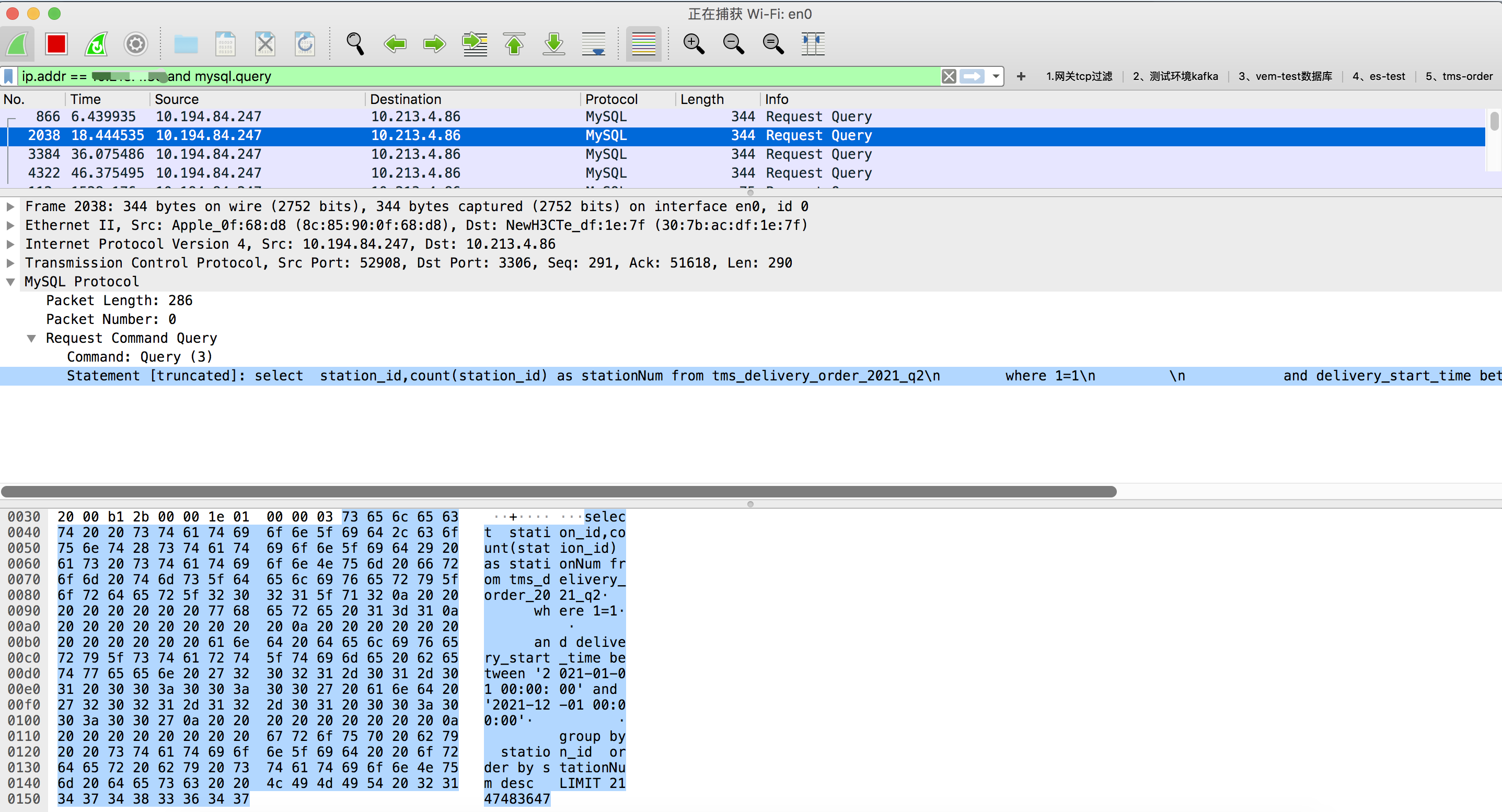1502x812 pixels.
Task: Open the filter history dropdown
Action: [x=996, y=76]
